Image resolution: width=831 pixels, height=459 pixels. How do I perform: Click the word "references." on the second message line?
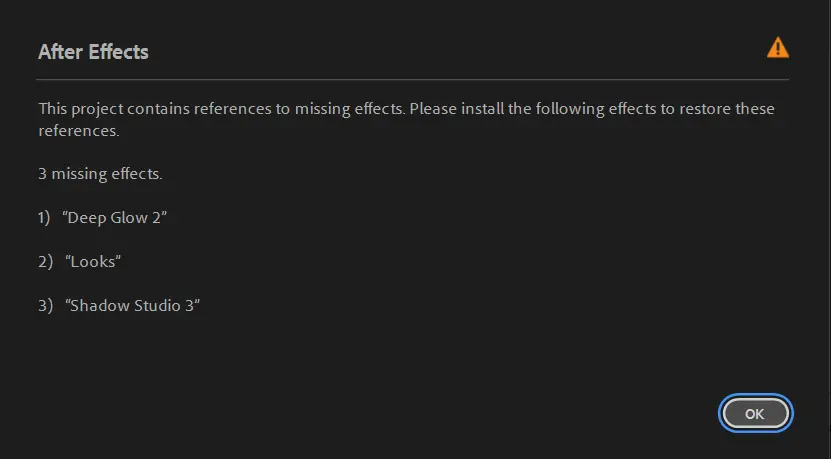point(79,131)
